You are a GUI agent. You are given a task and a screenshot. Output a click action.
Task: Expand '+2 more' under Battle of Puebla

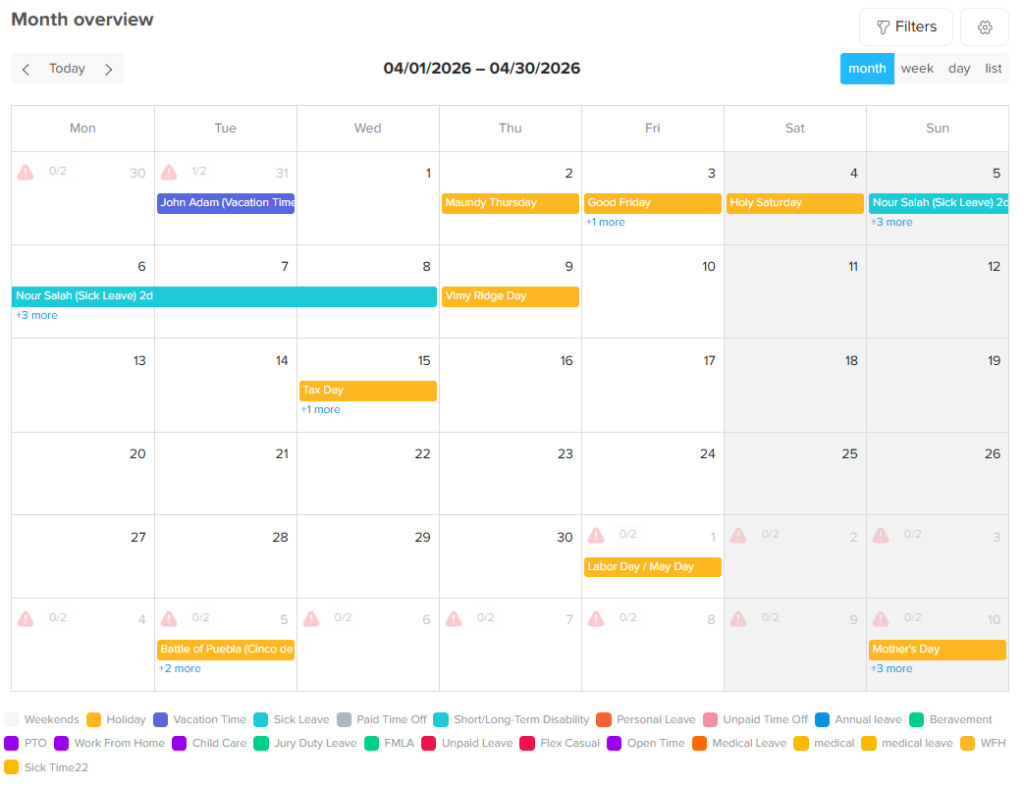(180, 668)
